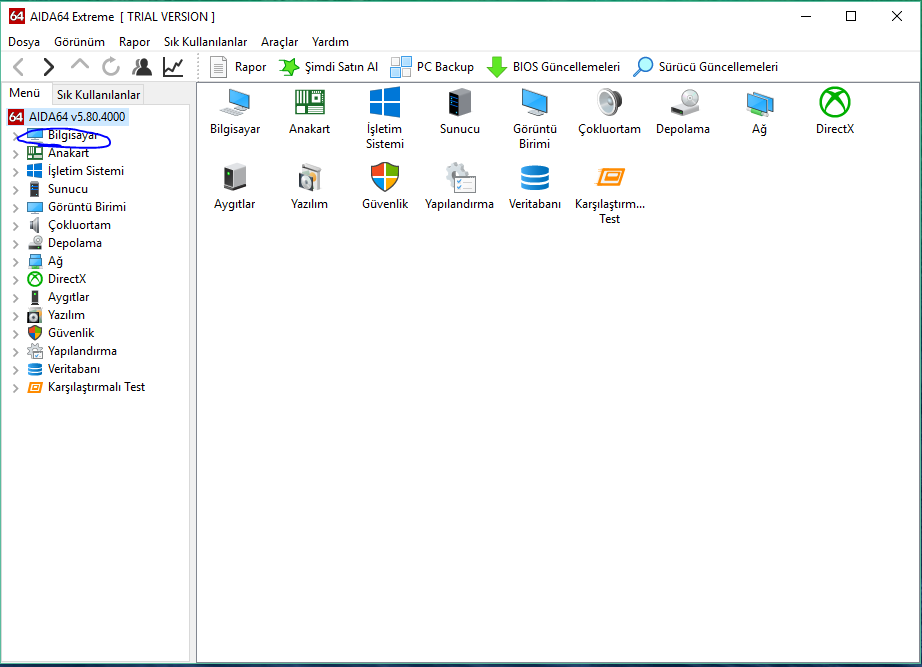Open the Aygıtlar devices icon in main pane
This screenshot has width=922, height=667.
235,177
